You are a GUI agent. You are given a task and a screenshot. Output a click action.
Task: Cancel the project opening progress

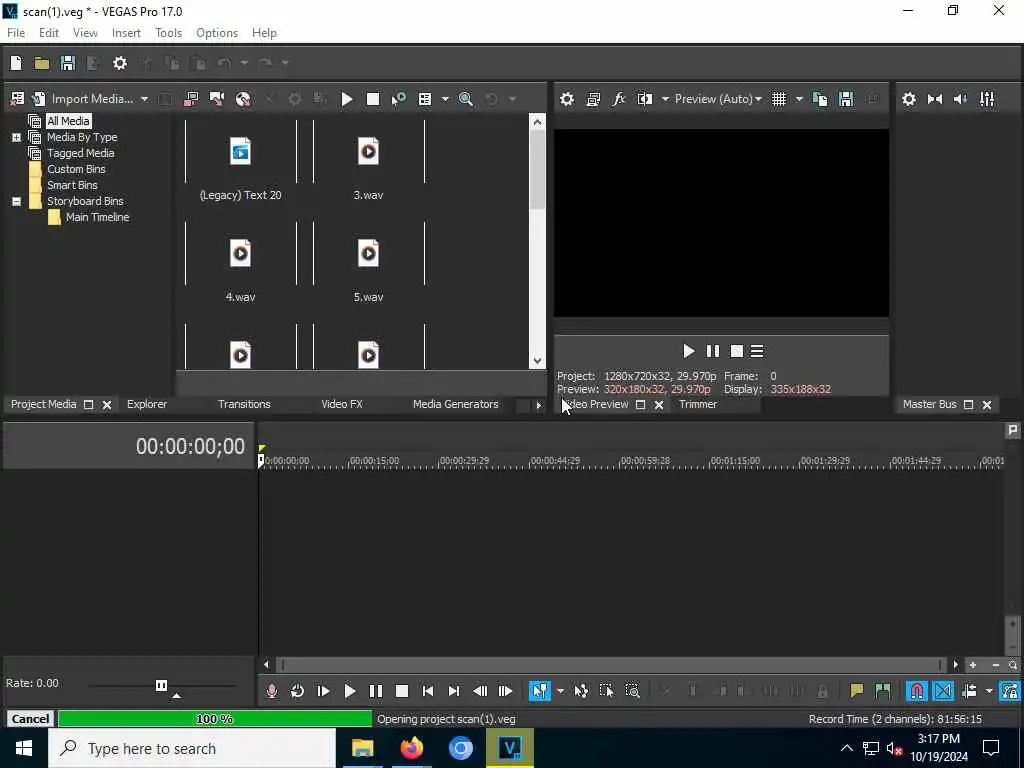point(30,719)
